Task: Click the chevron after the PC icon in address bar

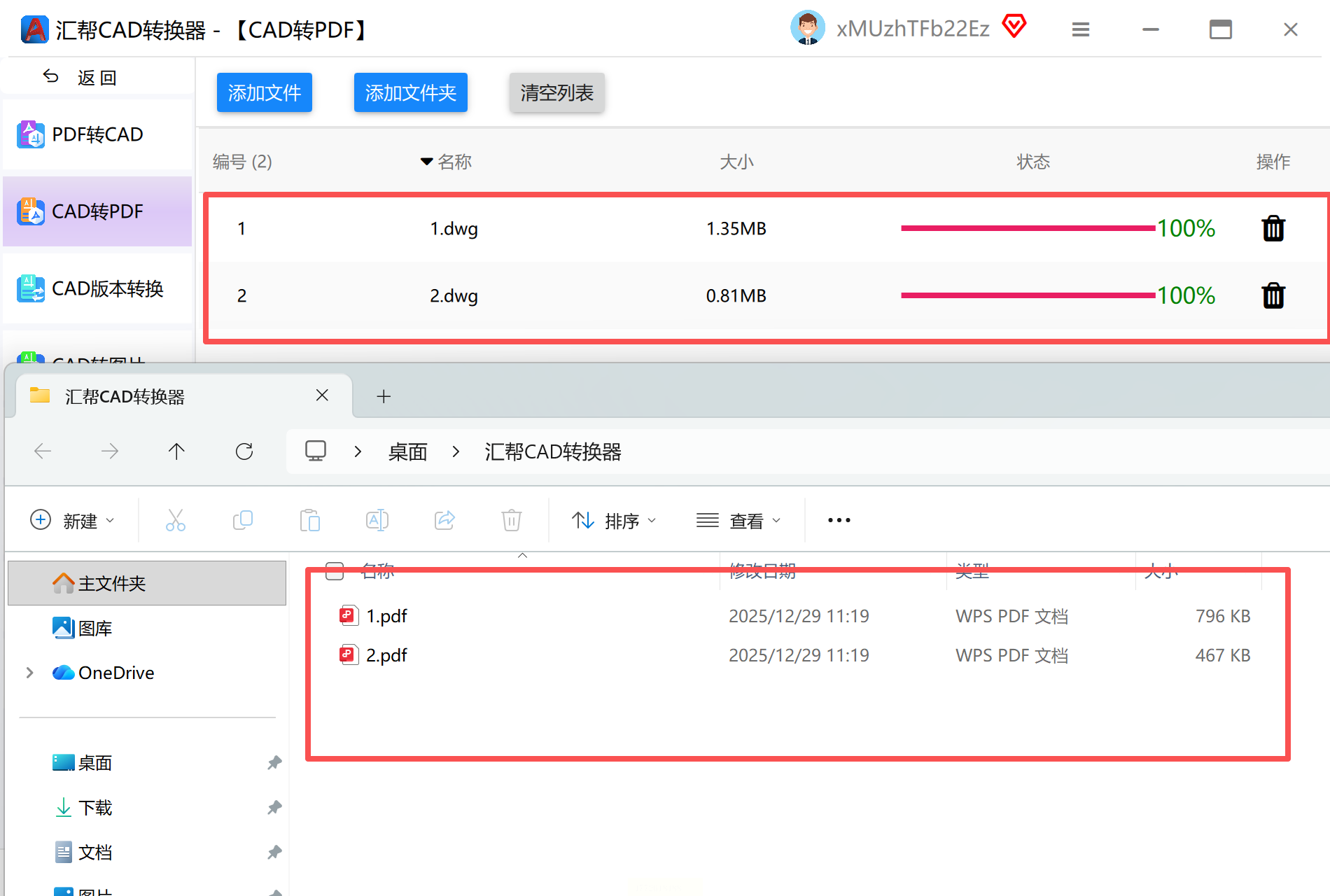Action: click(358, 451)
